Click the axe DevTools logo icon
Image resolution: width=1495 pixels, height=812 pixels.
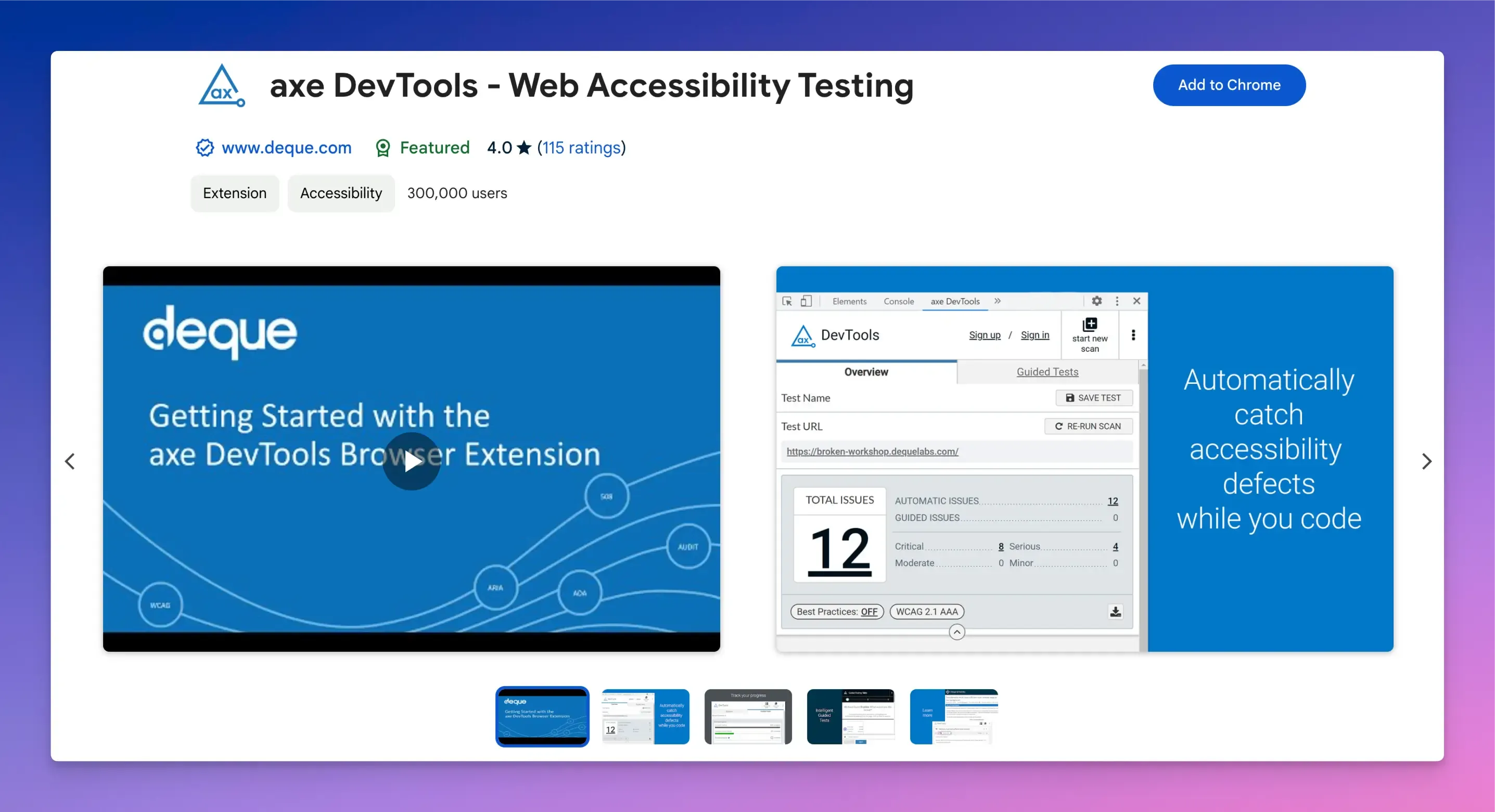click(x=222, y=86)
